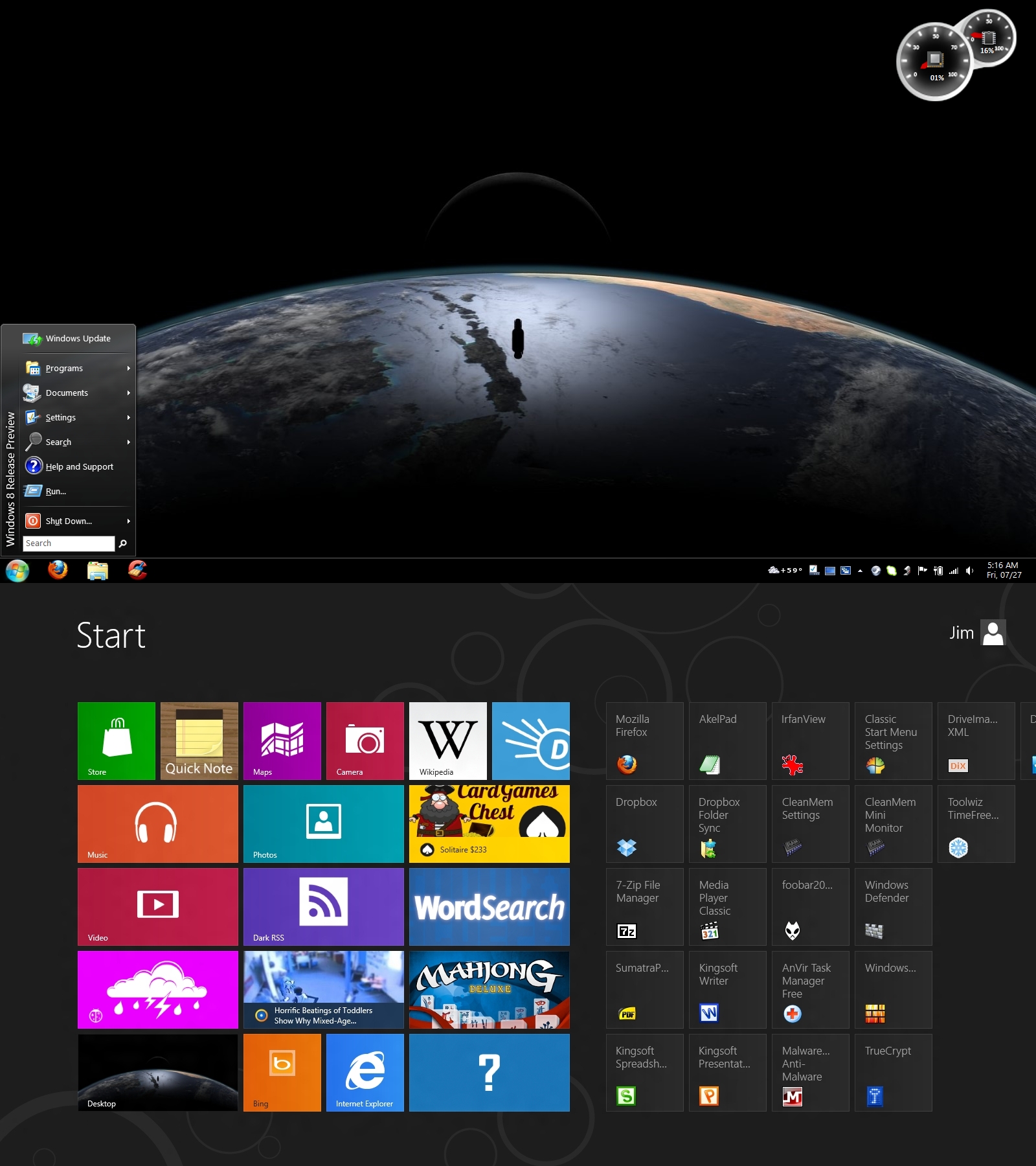Launch the Video tile
Screen dimensions: 1036x1166
click(158, 906)
